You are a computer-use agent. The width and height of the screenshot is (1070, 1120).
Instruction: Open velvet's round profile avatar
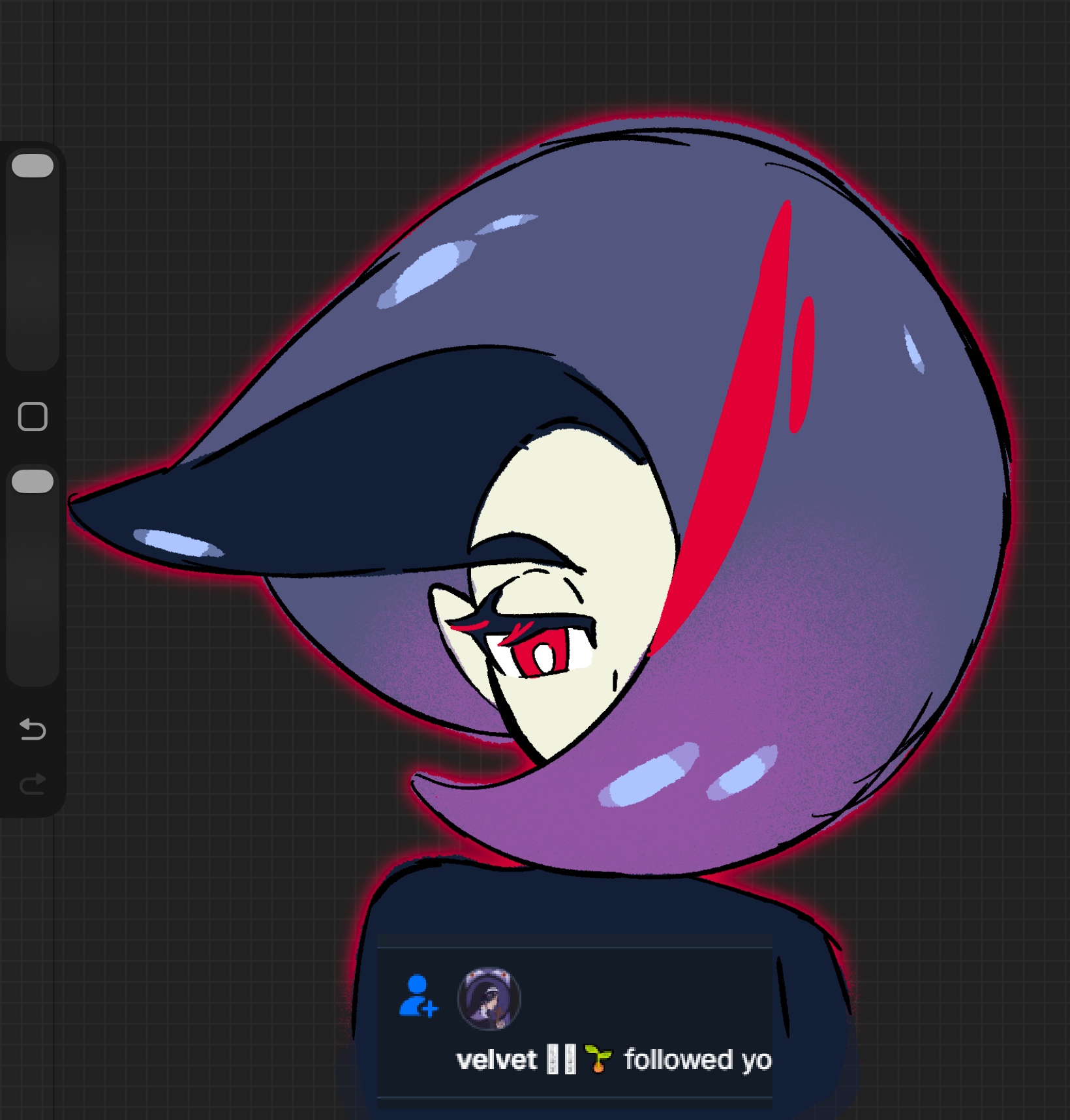point(489,999)
